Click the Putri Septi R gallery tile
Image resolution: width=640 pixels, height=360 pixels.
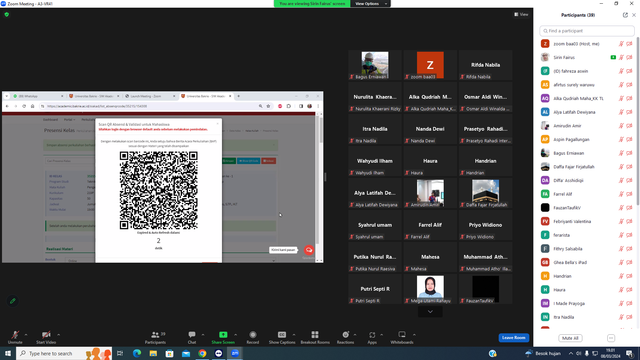(375, 289)
